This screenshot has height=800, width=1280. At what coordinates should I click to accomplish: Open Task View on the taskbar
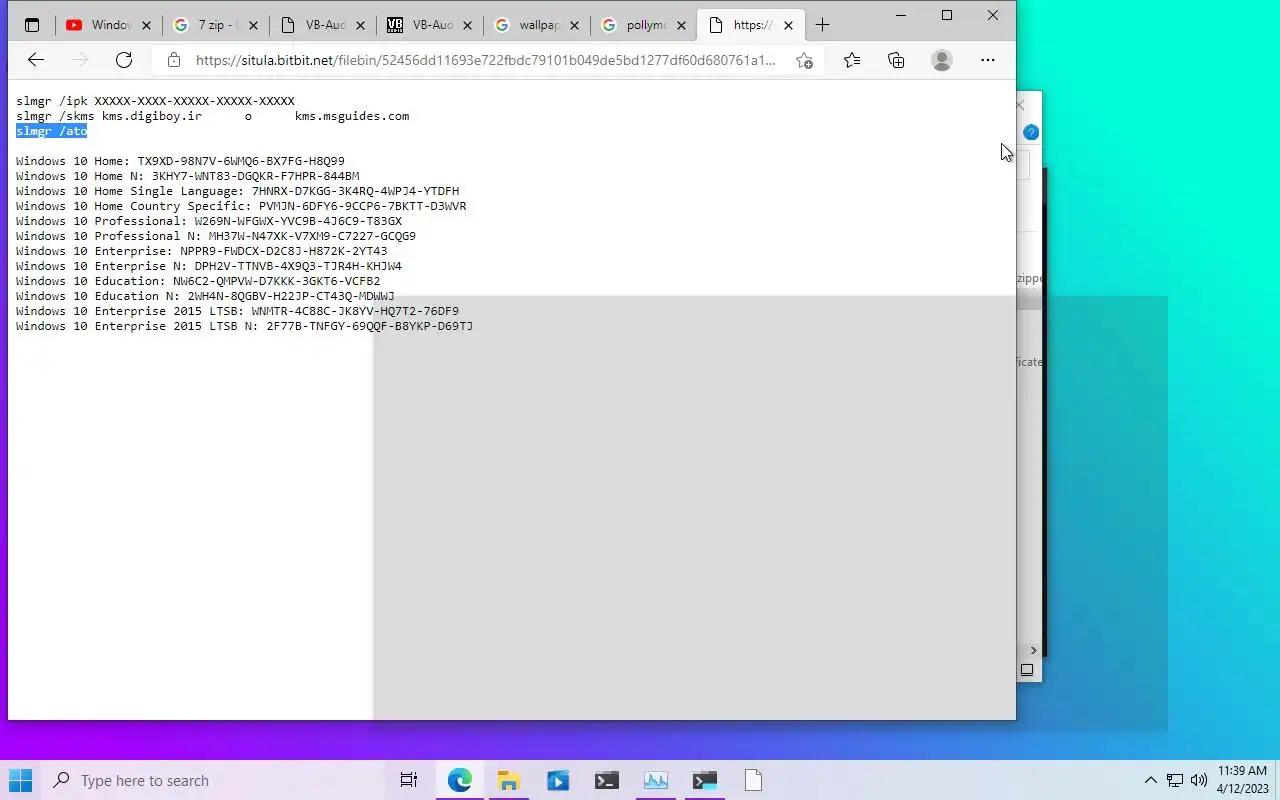tap(408, 780)
